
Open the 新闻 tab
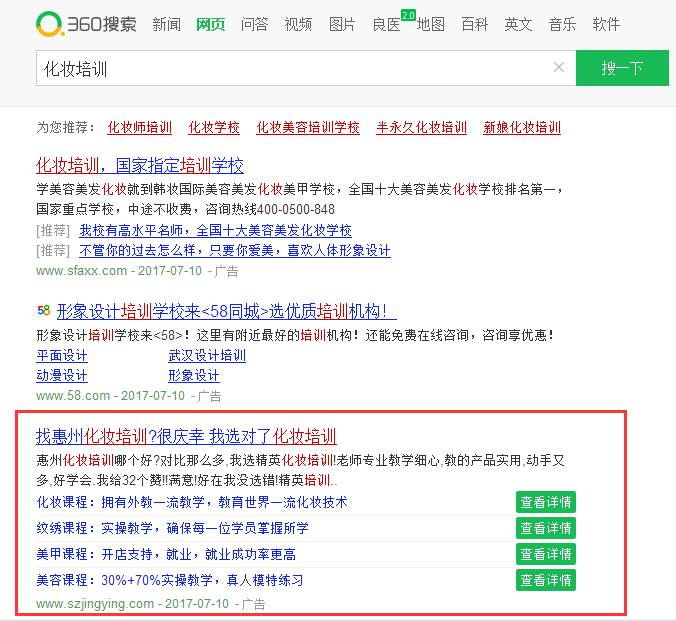[167, 24]
